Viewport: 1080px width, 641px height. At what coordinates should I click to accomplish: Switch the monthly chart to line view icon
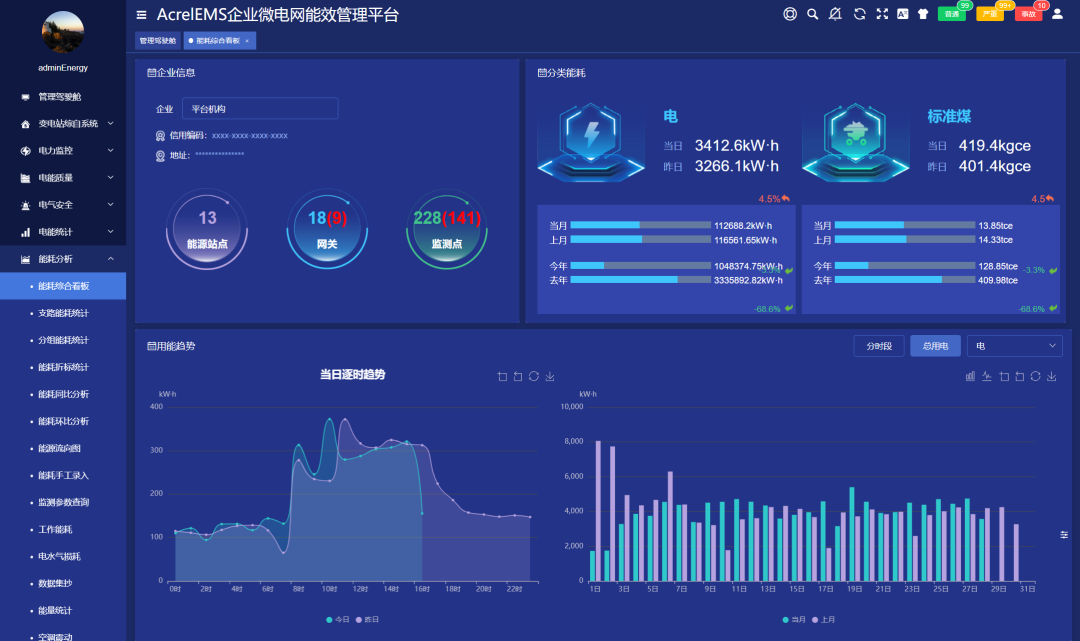986,377
